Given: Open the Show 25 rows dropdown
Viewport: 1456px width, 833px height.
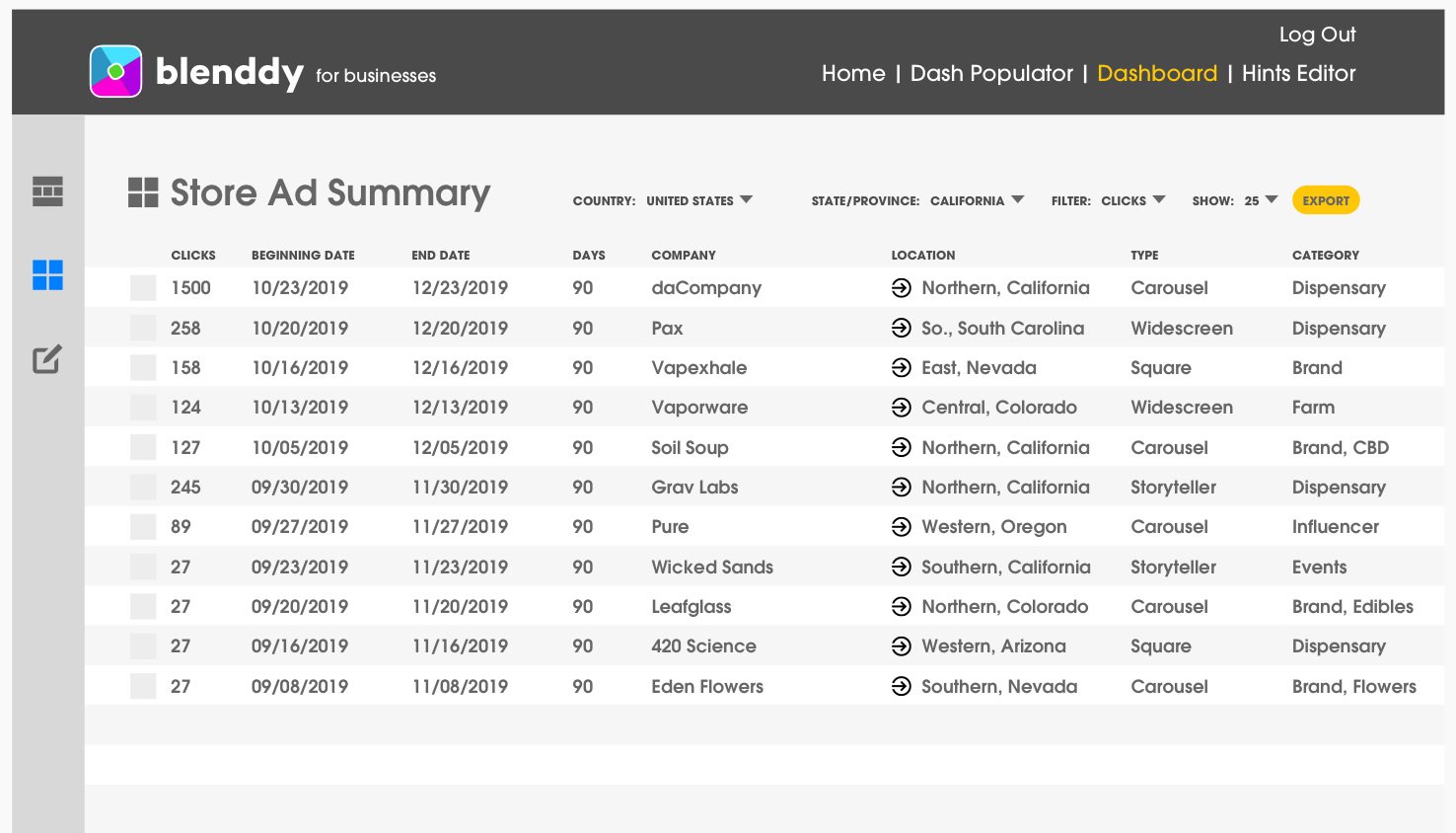Looking at the screenshot, I should point(1261,200).
